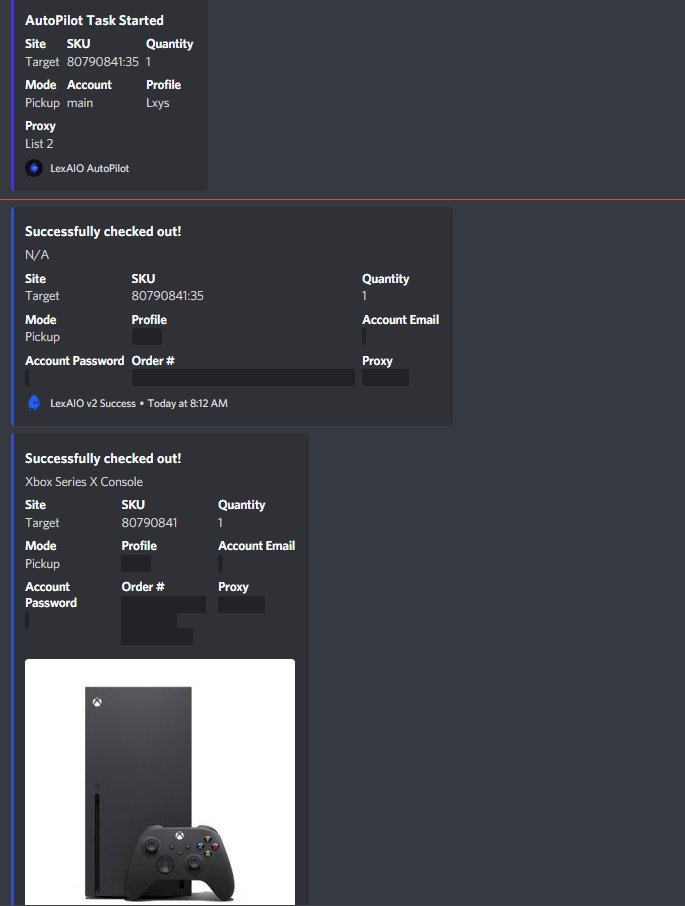Reveal the hidden Proxy in the N/A embed

tap(385, 377)
